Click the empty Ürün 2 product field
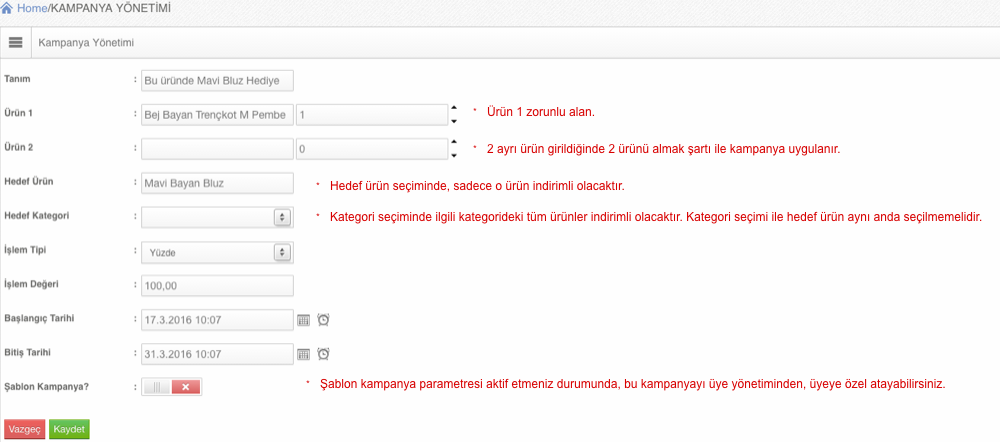Viewport: 1000px width, 442px height. (217, 149)
